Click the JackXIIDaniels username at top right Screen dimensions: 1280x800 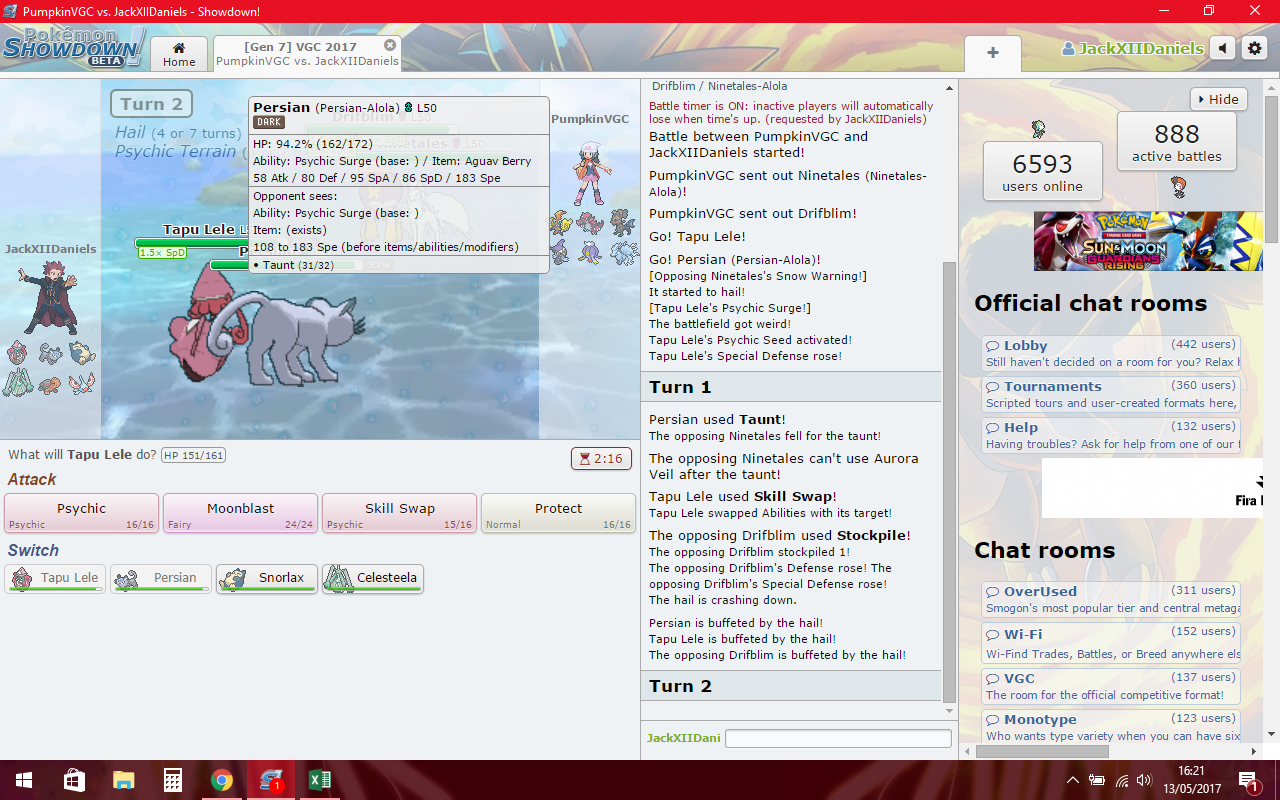1132,48
